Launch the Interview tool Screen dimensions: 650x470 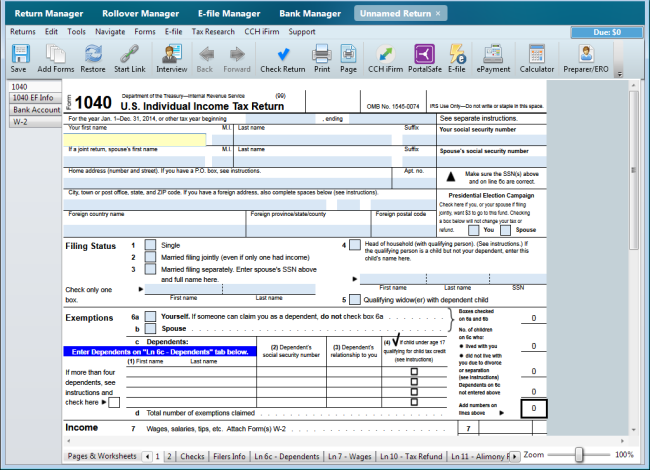pos(172,58)
